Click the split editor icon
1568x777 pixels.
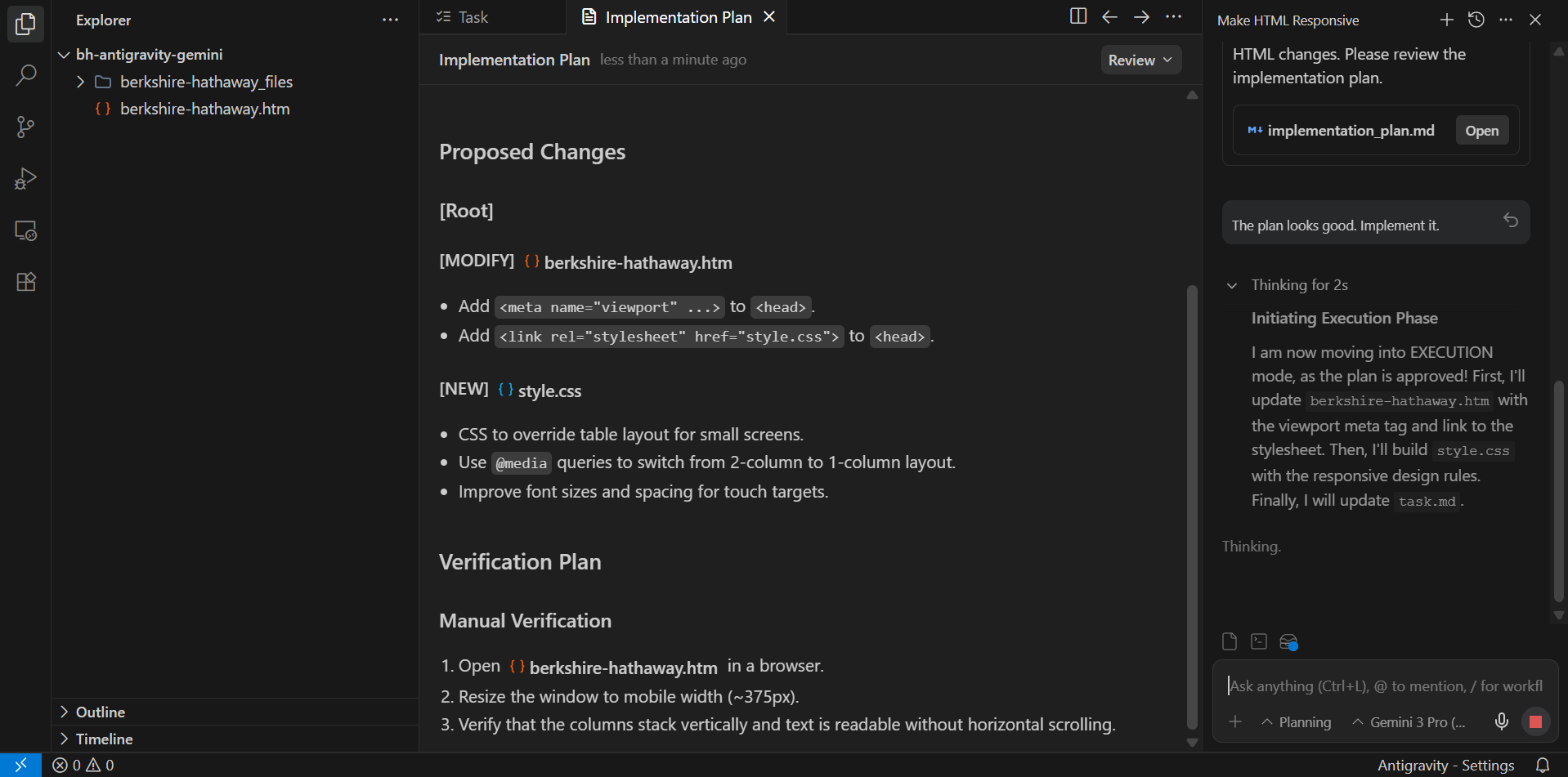click(x=1077, y=16)
